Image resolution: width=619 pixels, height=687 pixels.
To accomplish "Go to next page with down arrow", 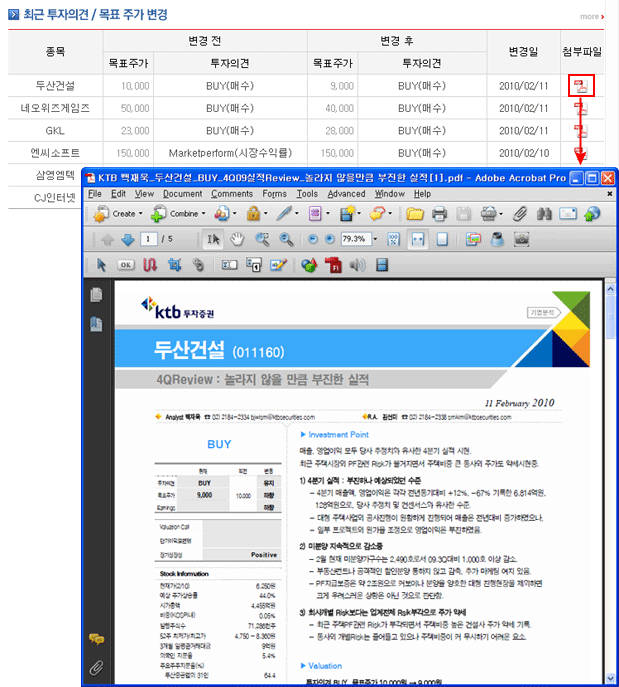I will pyautogui.click(x=127, y=240).
